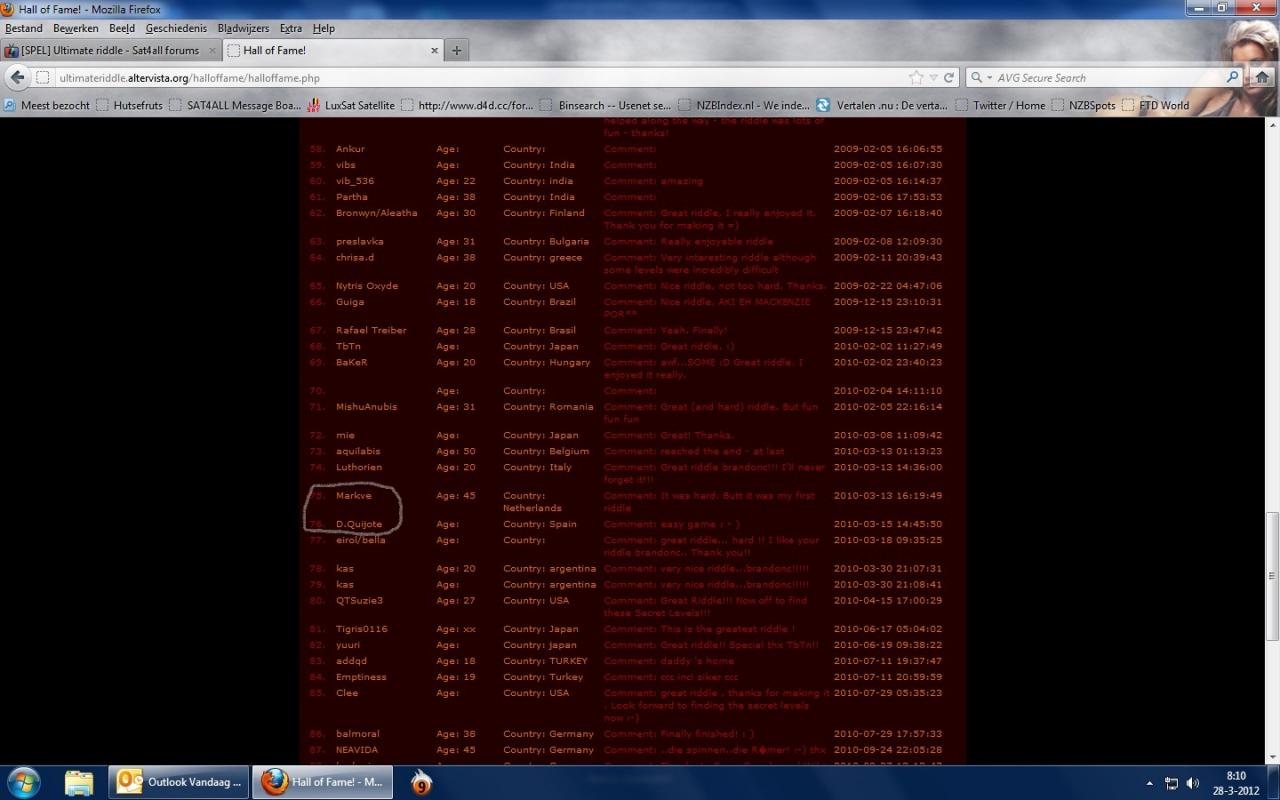
Task: Open the Bladwijzers menu
Action: (x=243, y=28)
